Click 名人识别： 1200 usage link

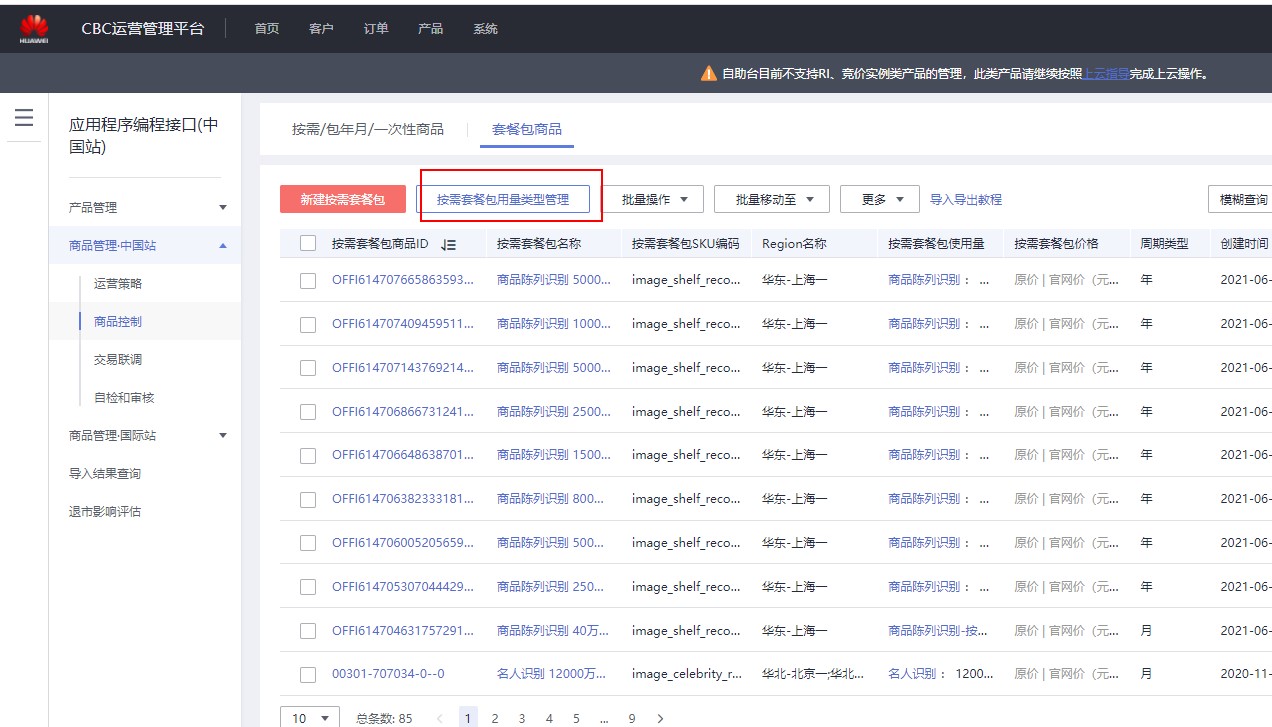coord(939,674)
